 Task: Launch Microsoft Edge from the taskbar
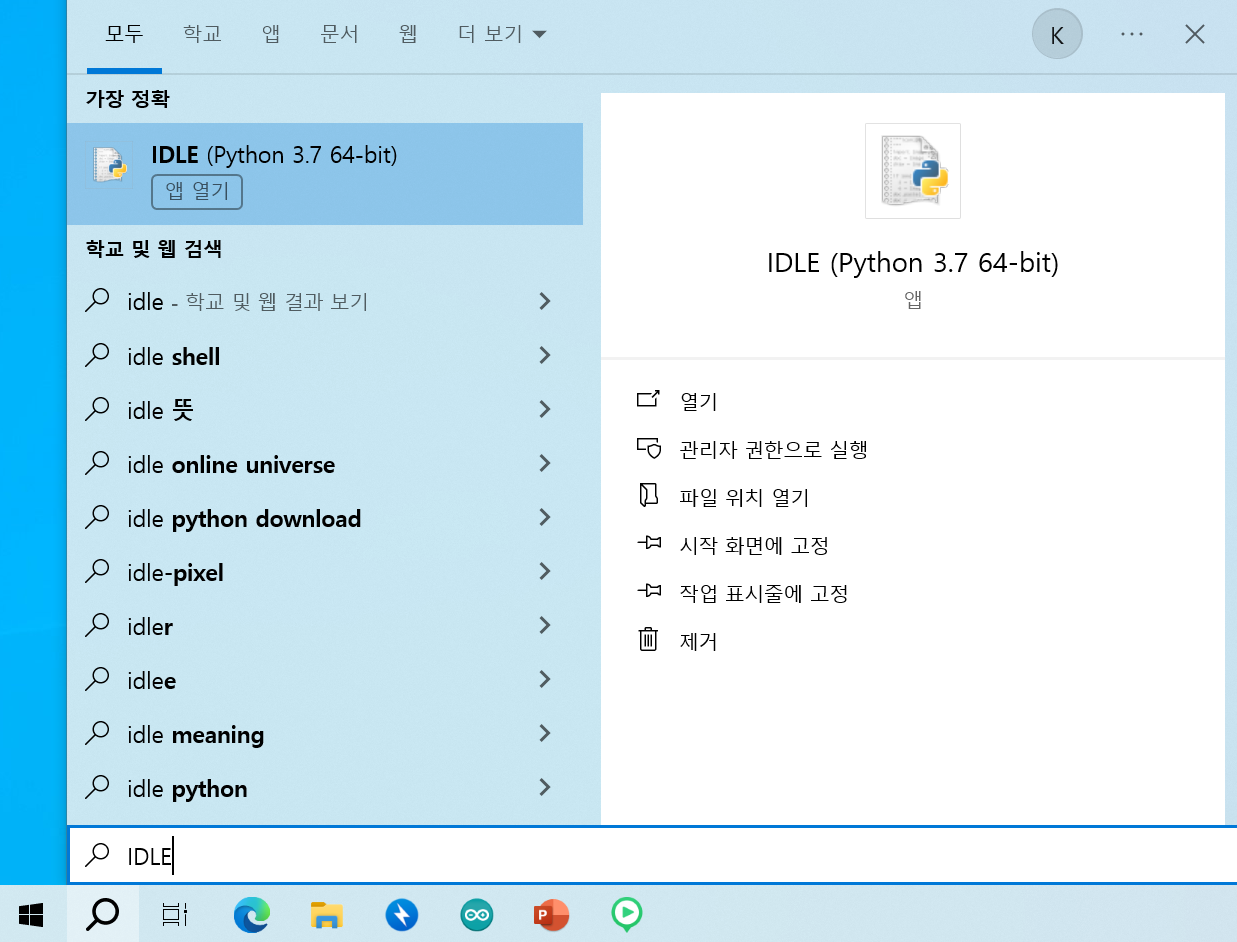251,914
